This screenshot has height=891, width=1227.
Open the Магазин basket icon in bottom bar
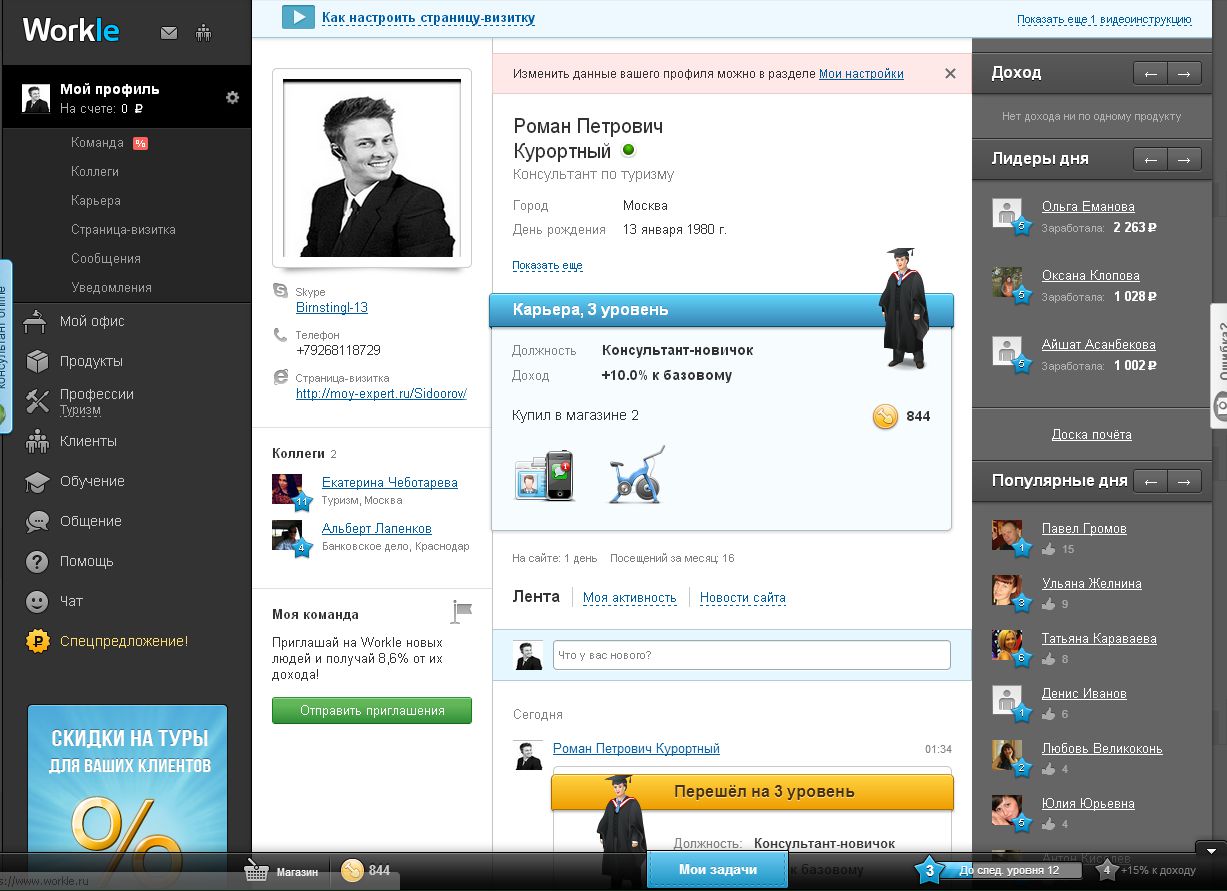(257, 871)
